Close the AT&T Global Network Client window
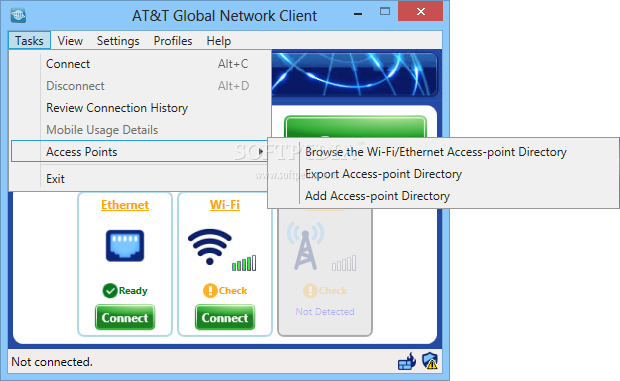The height and width of the screenshot is (381, 620). (421, 11)
